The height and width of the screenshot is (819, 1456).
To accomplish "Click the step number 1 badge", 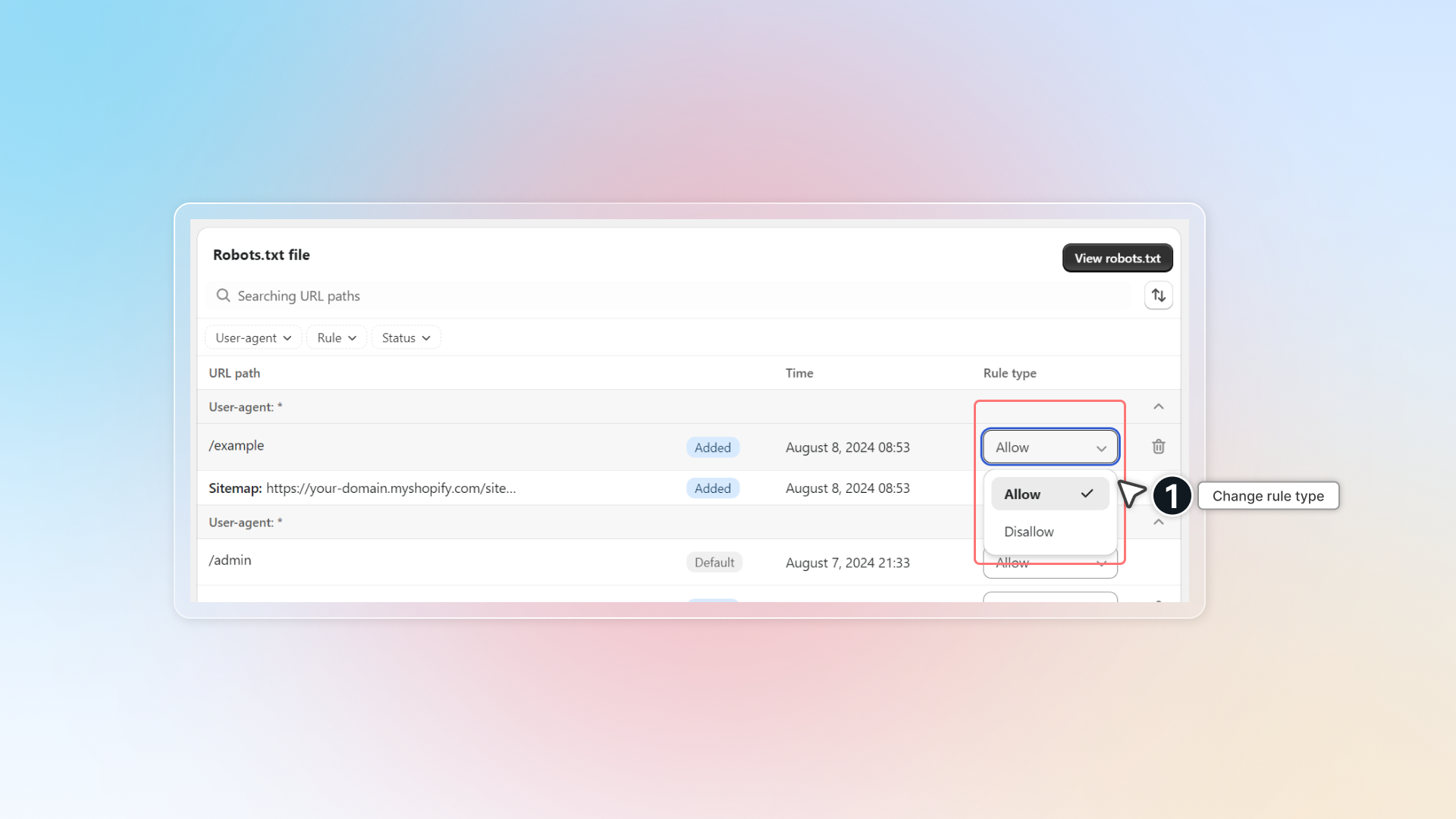I will (x=1172, y=496).
